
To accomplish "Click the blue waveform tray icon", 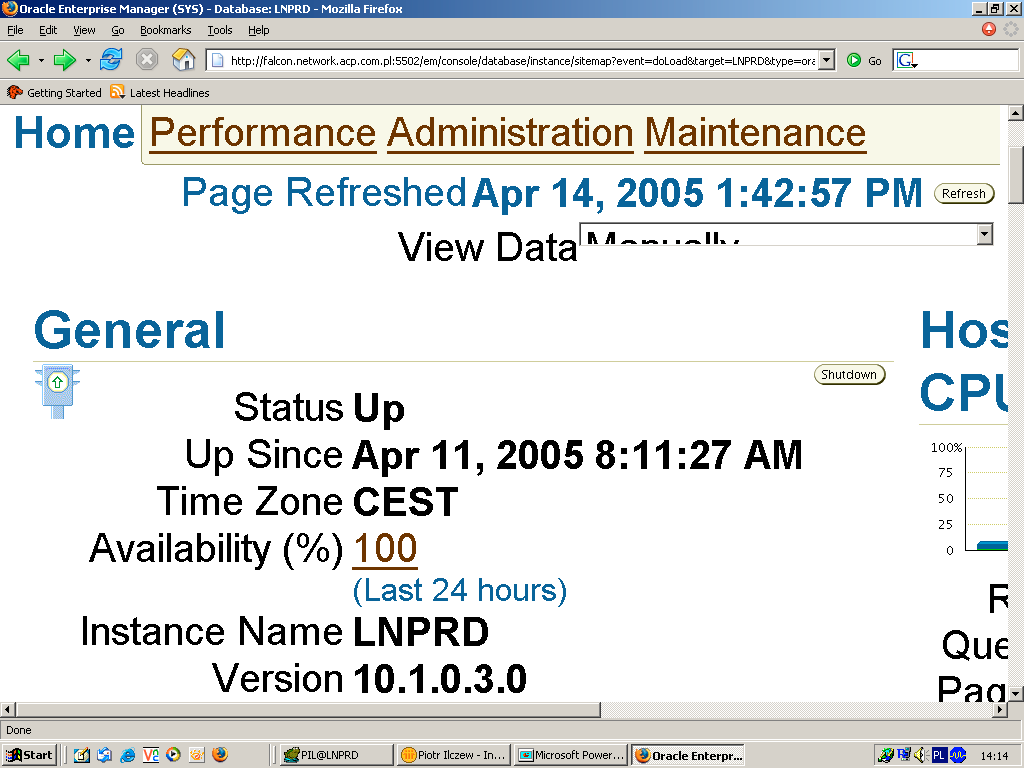I will pyautogui.click(x=958, y=755).
